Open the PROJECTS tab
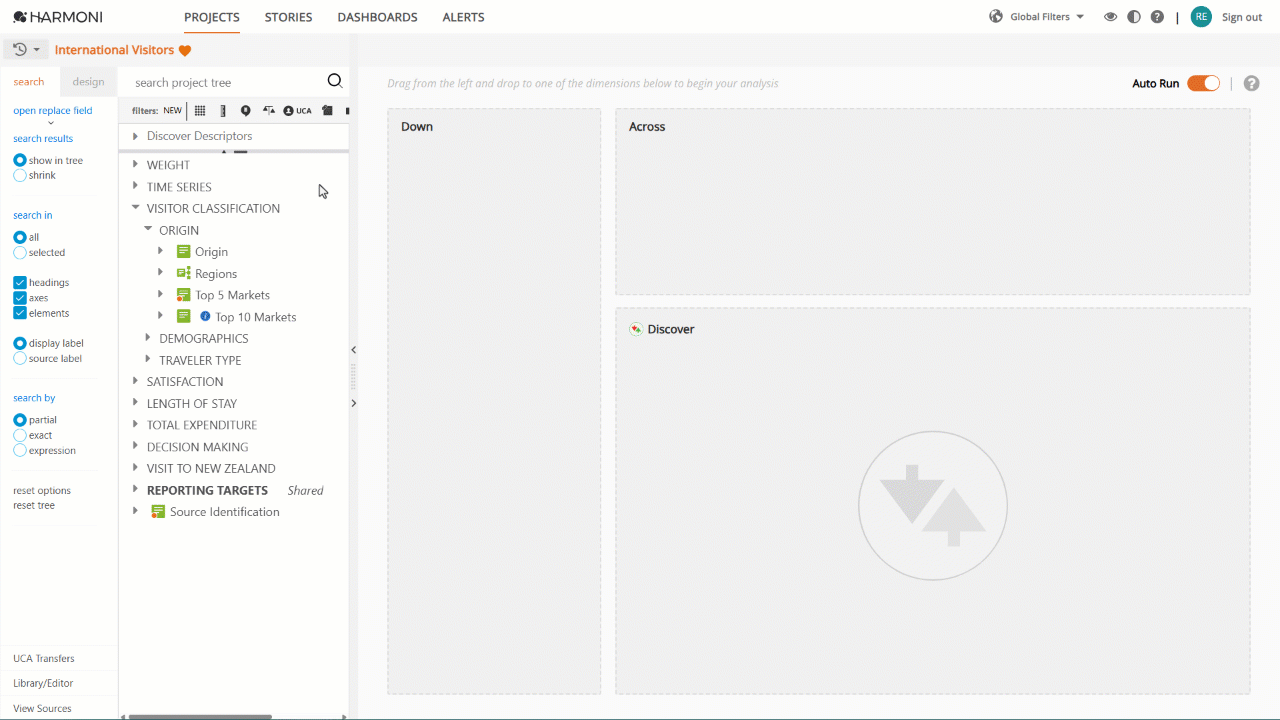Viewport: 1280px width, 720px height. (x=212, y=17)
